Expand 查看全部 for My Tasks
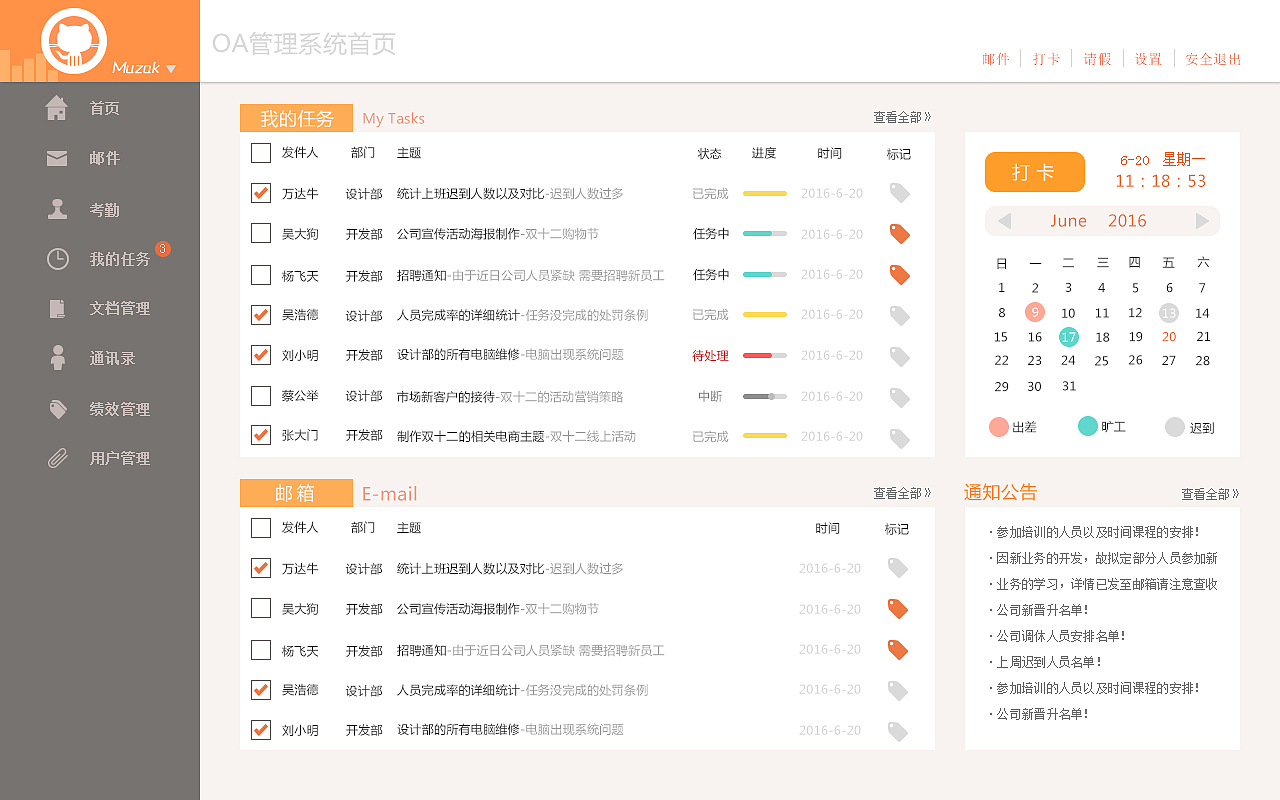Viewport: 1280px width, 800px height. [x=902, y=117]
